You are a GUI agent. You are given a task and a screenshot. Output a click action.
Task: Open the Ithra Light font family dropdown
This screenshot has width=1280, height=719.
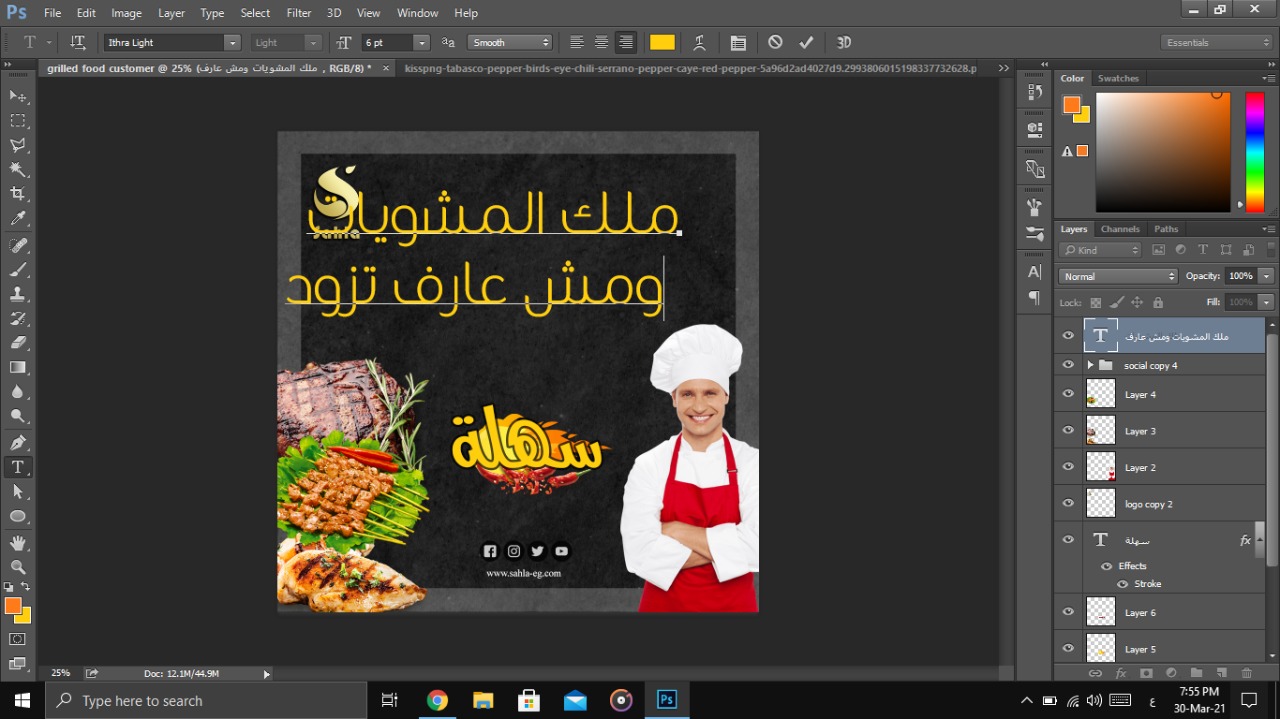(232, 43)
